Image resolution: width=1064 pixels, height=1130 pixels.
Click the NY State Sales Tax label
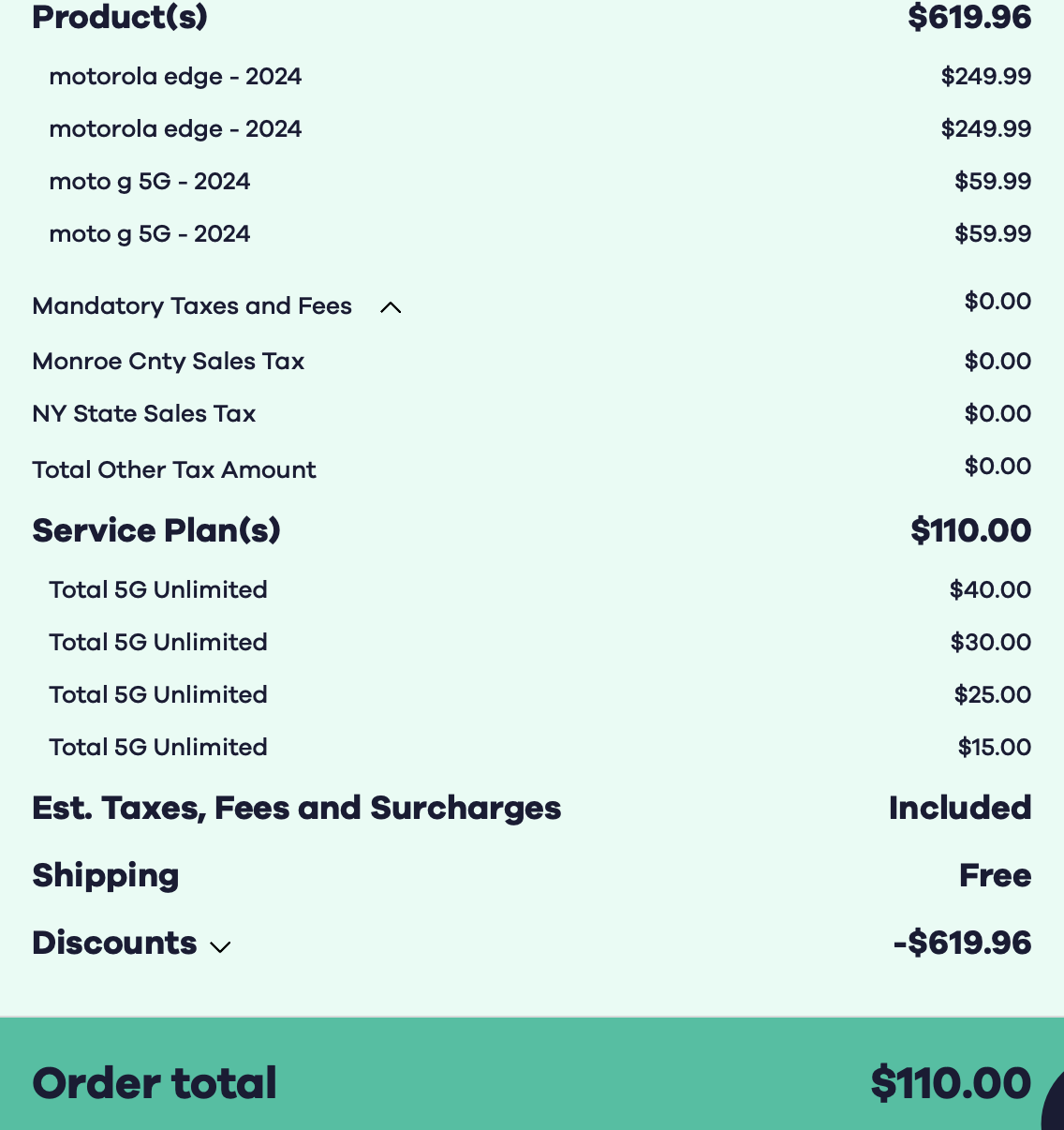[144, 414]
